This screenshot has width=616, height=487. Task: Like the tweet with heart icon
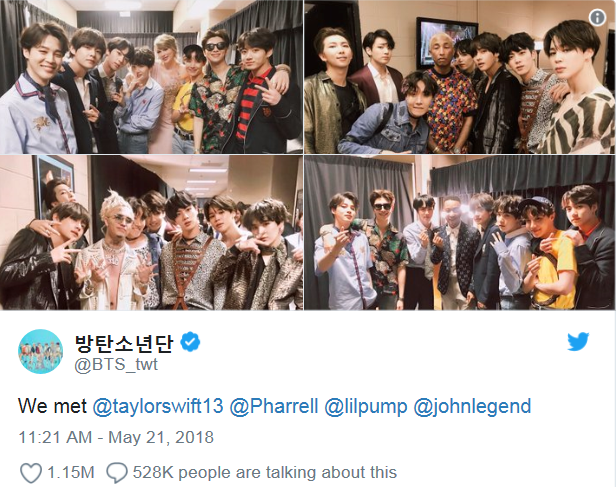click(31, 472)
